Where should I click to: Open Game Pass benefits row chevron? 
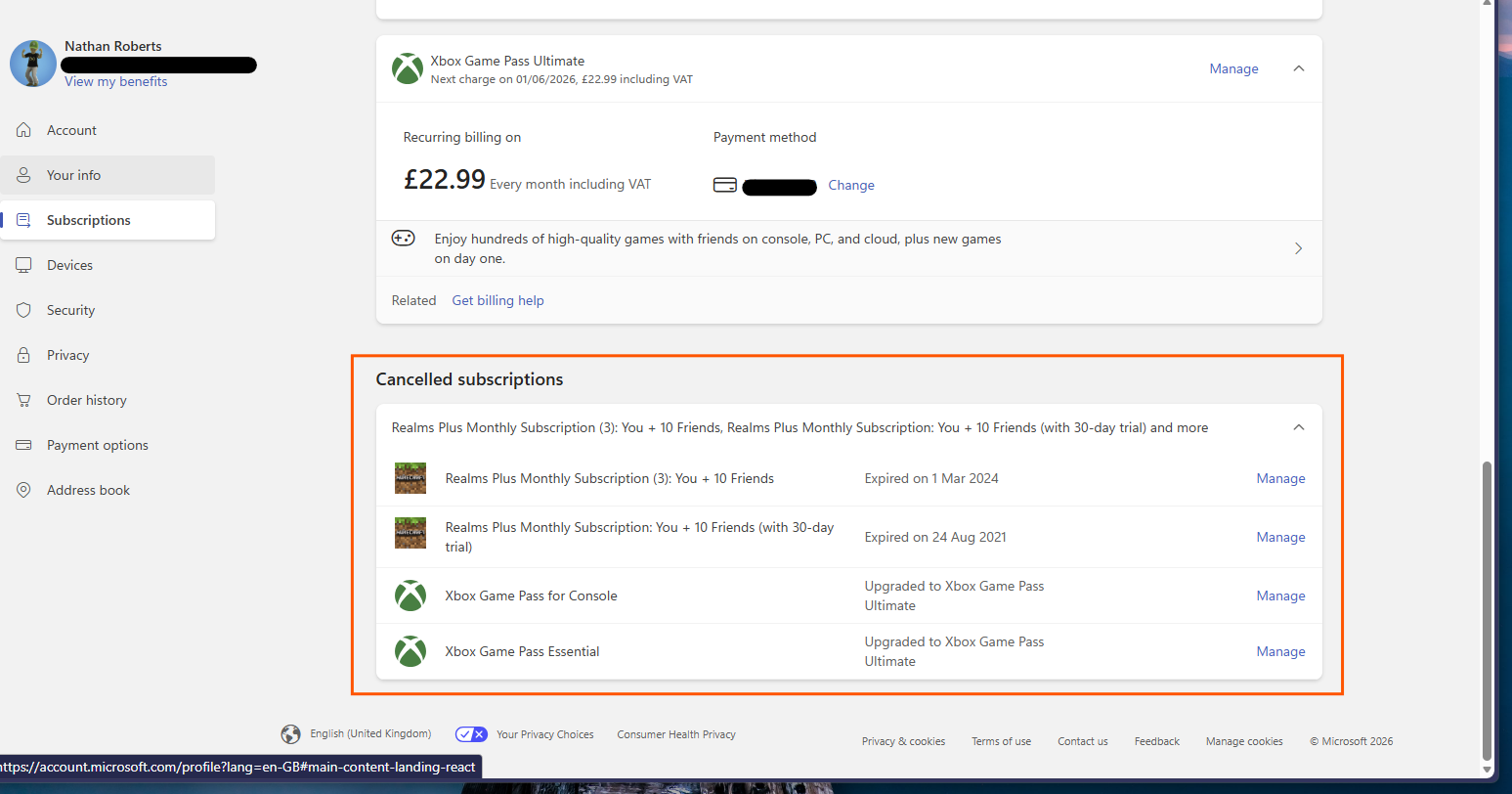(x=1298, y=248)
